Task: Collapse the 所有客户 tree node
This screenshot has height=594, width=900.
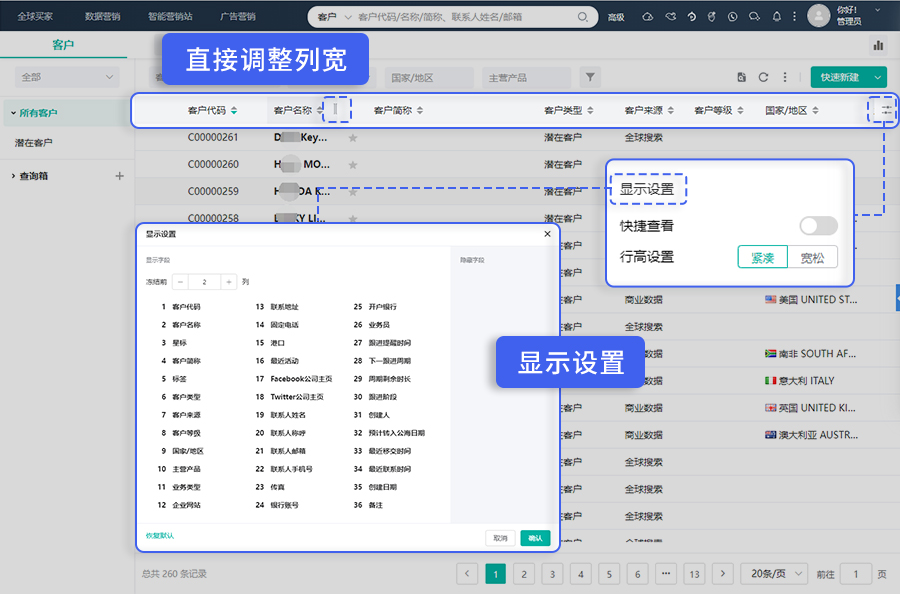Action: pyautogui.click(x=13, y=113)
